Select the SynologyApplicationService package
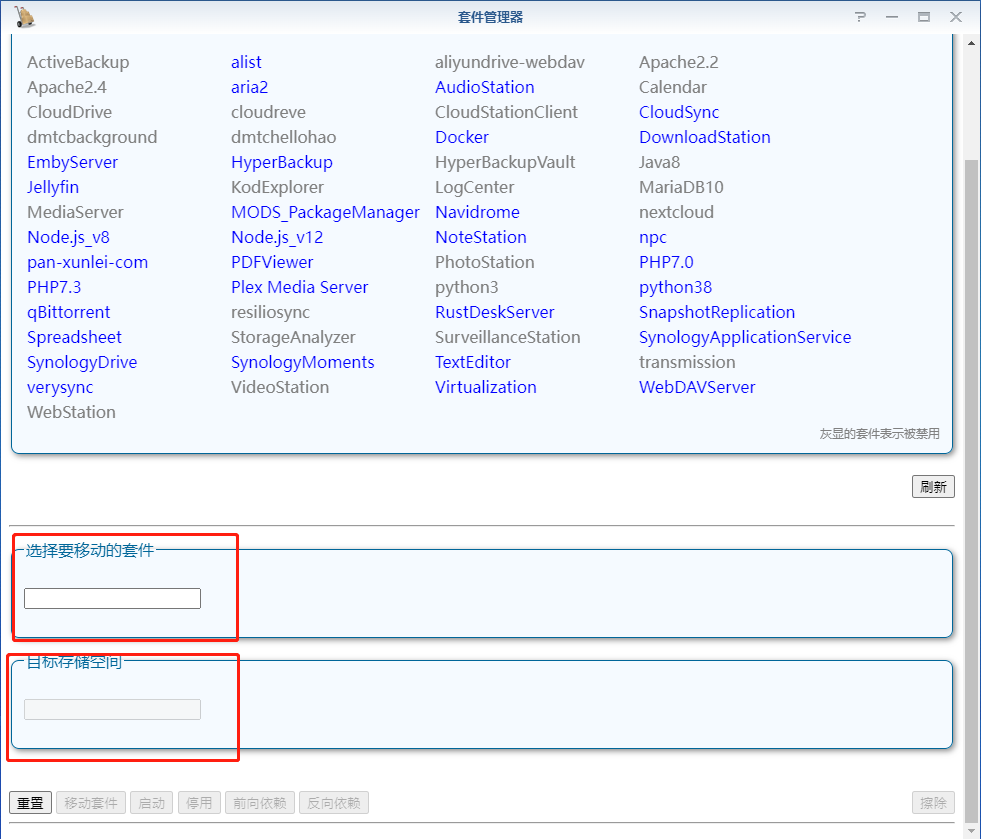 pyautogui.click(x=745, y=337)
